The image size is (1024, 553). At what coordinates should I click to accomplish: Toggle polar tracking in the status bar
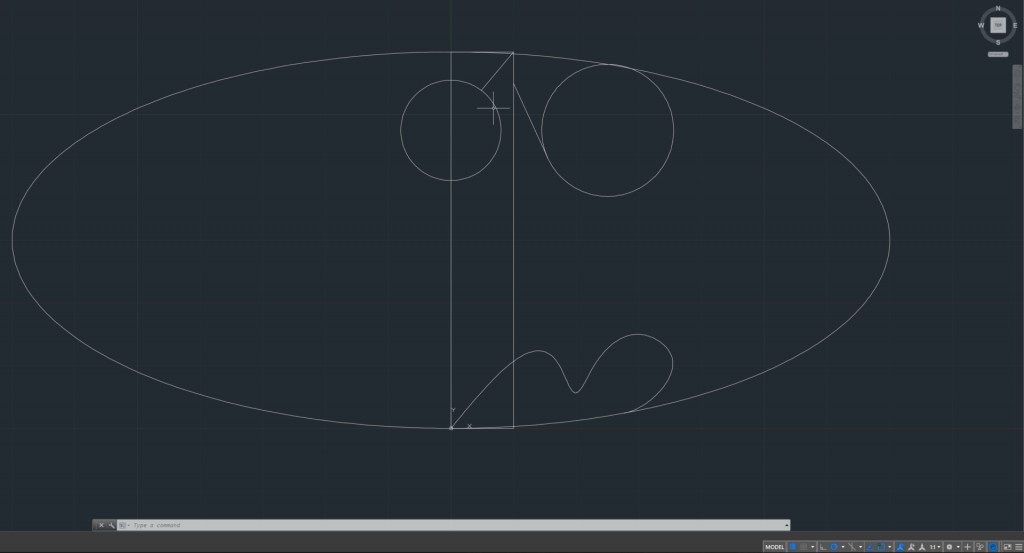tap(835, 546)
